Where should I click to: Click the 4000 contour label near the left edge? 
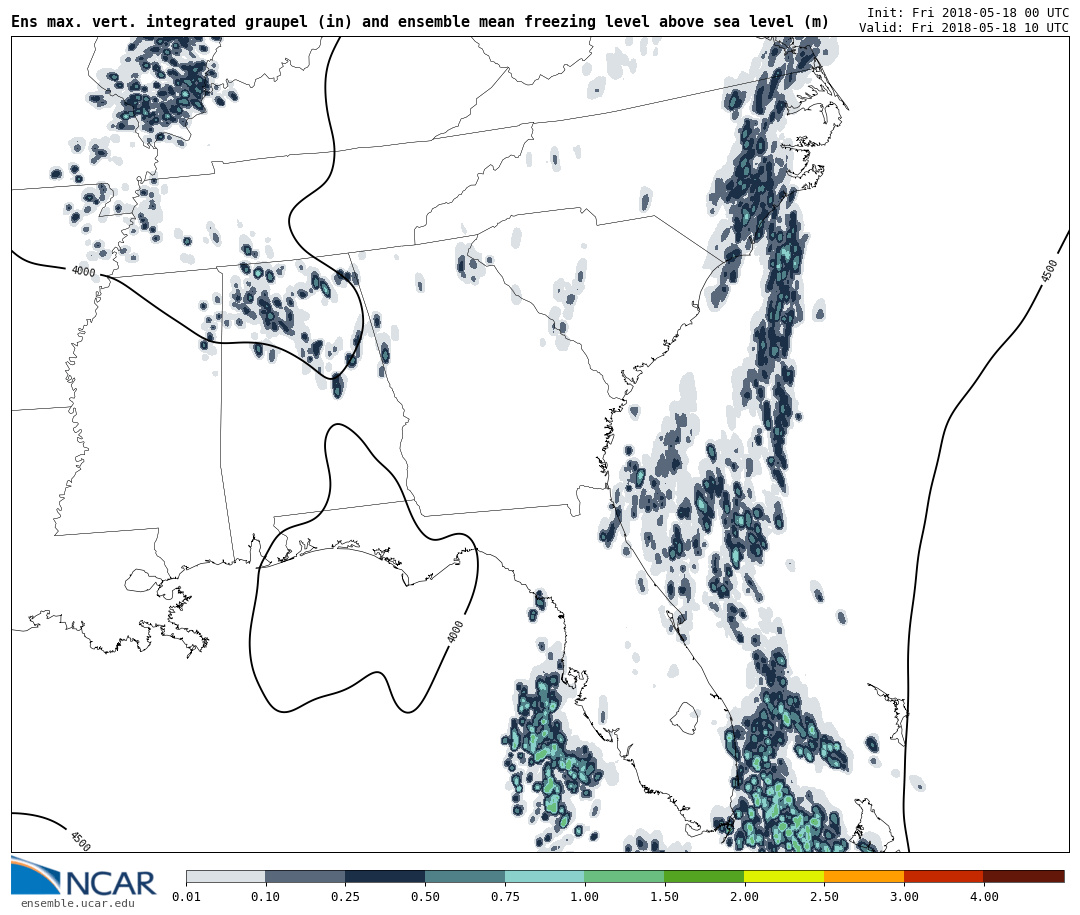click(x=83, y=271)
